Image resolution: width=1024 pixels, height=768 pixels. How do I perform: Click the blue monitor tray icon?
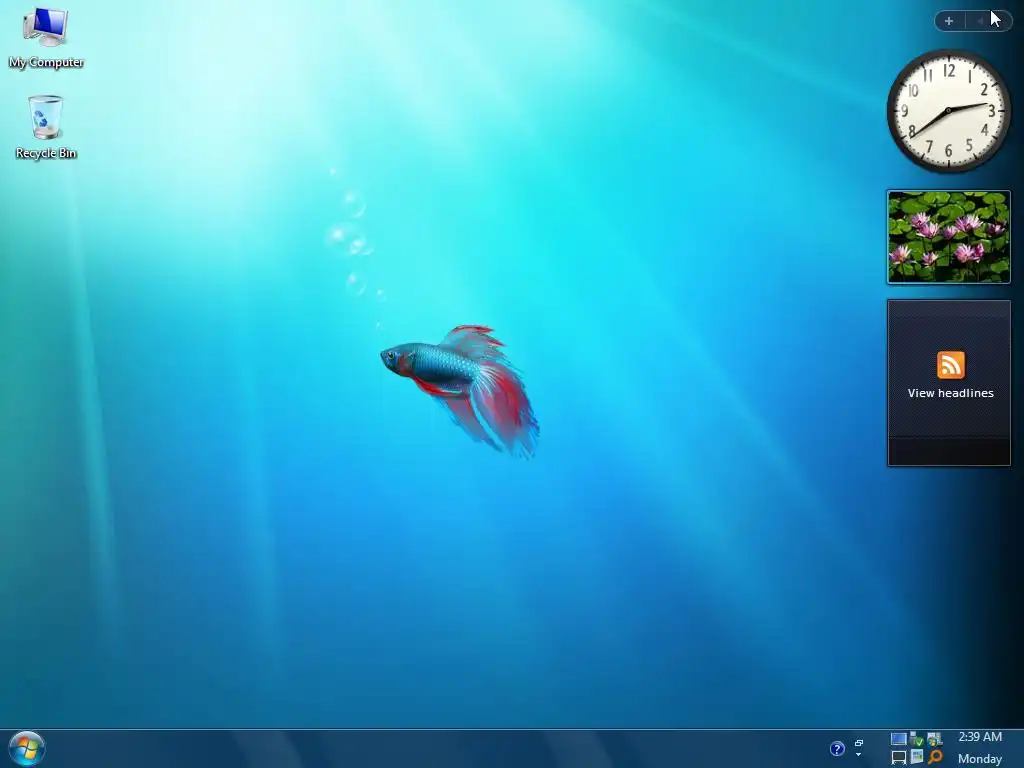point(899,739)
